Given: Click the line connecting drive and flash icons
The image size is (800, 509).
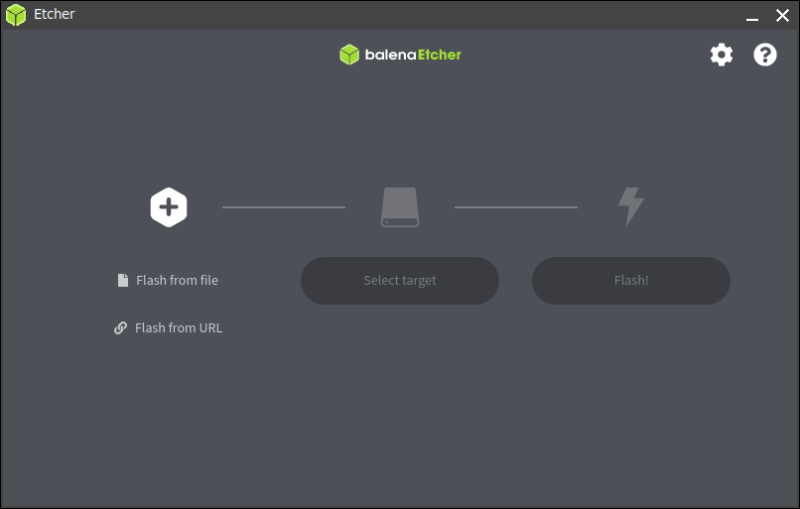Looking at the screenshot, I should pyautogui.click(x=516, y=207).
